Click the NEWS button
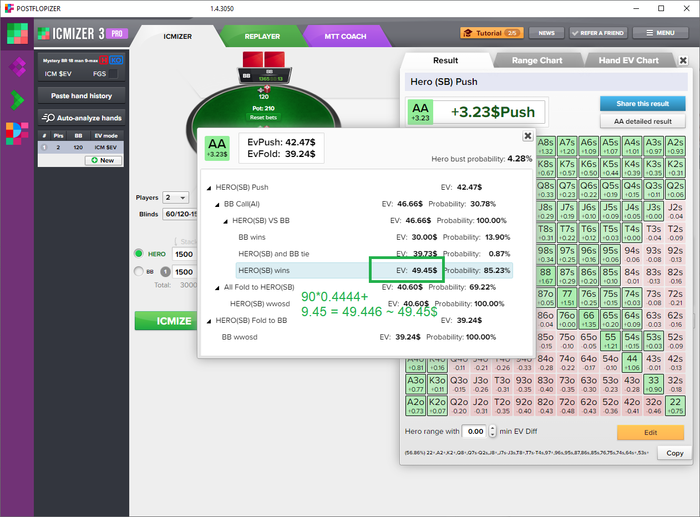This screenshot has height=517, width=700. 546,33
